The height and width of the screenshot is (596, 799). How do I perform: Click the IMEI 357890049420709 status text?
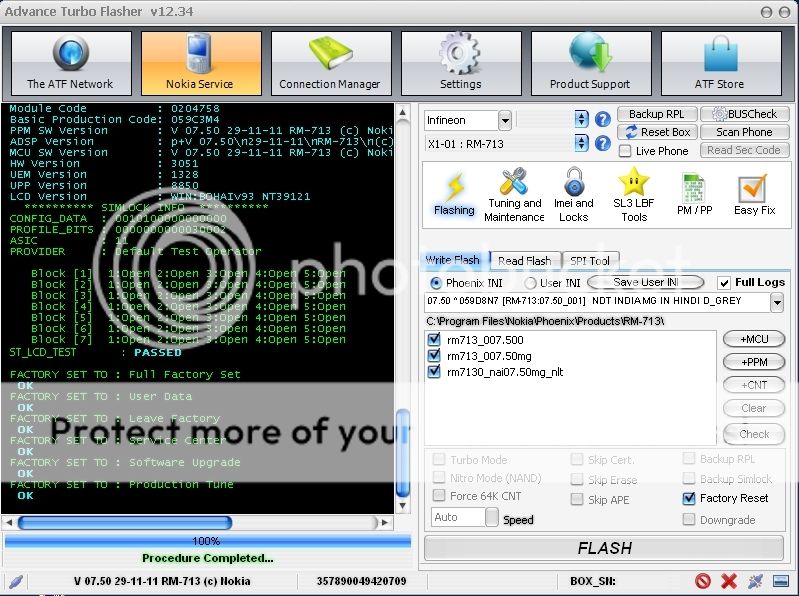(x=361, y=581)
